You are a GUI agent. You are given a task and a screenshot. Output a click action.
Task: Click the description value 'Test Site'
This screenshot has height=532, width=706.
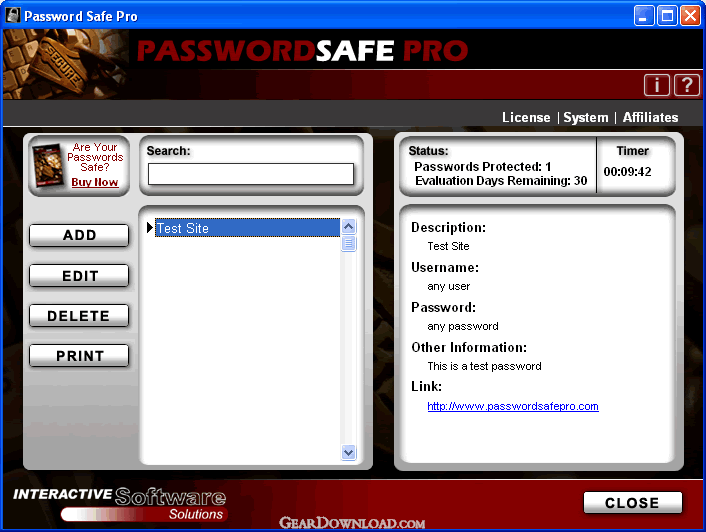click(448, 246)
